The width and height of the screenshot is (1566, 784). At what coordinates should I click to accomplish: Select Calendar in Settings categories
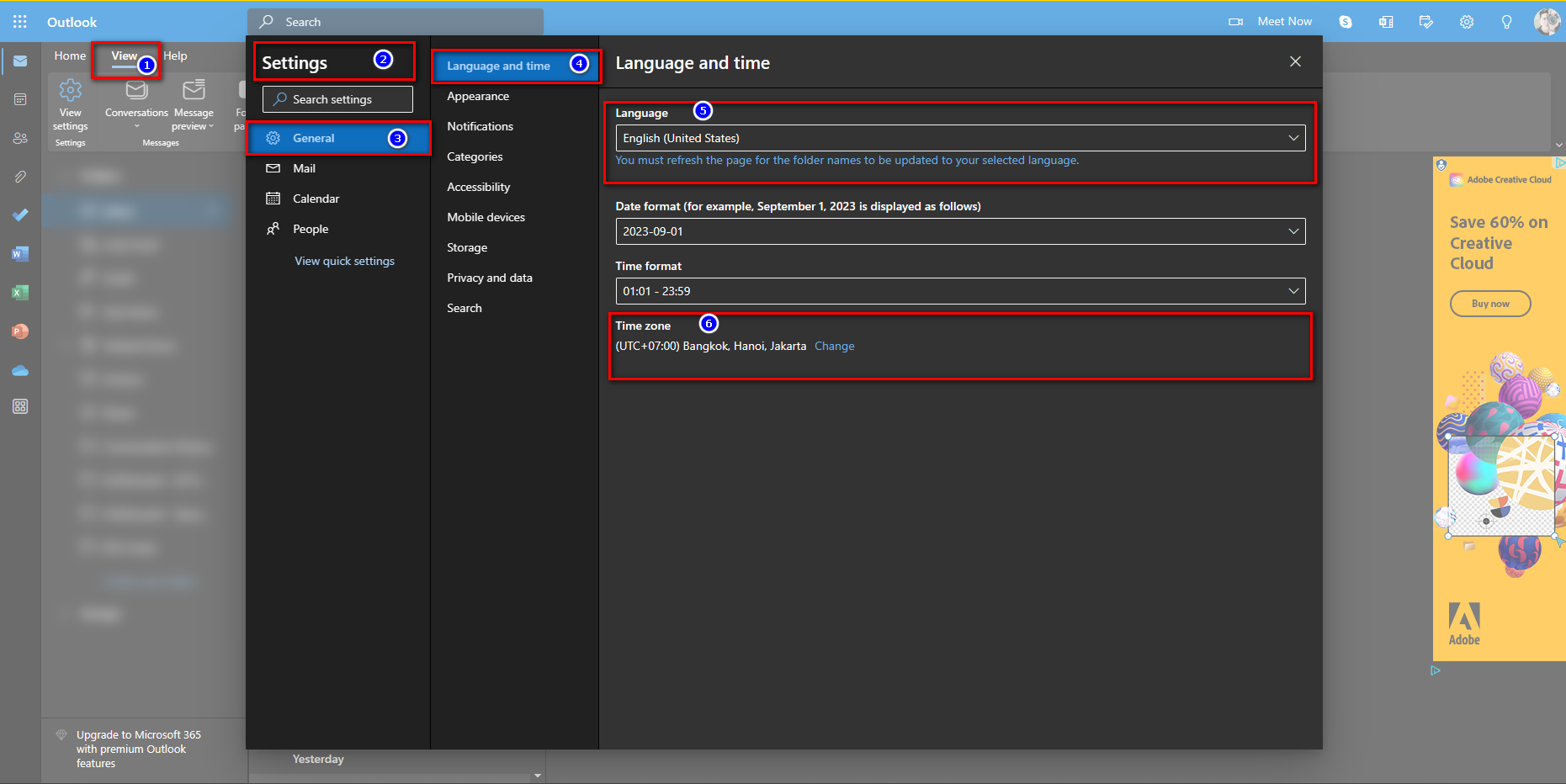pyautogui.click(x=338, y=199)
